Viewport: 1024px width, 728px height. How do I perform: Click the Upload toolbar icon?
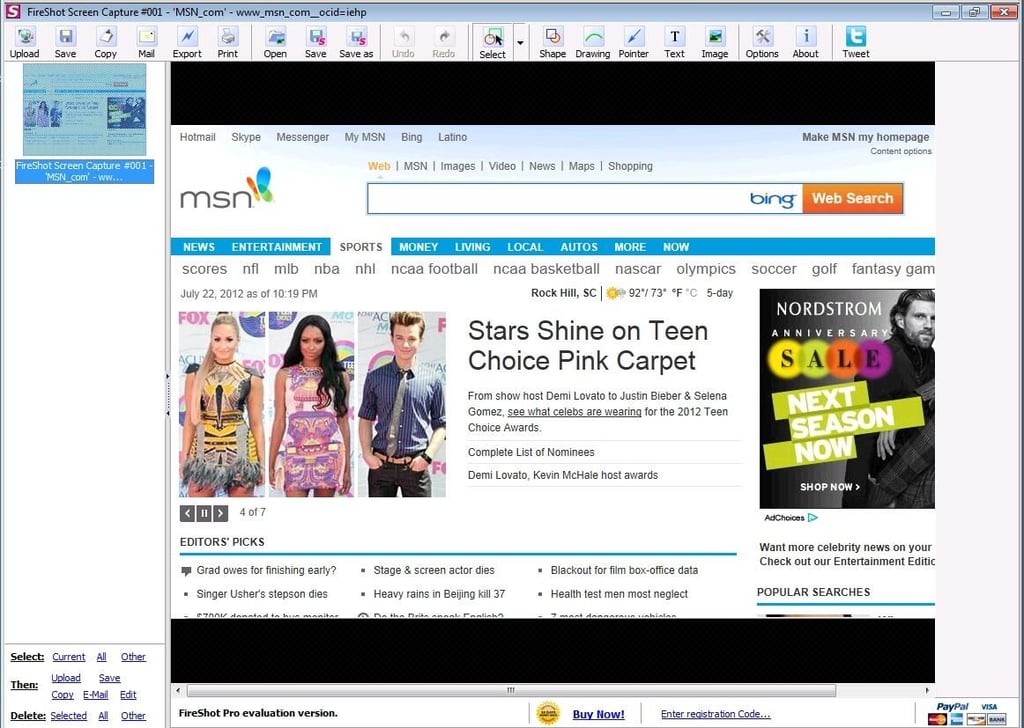tap(24, 43)
